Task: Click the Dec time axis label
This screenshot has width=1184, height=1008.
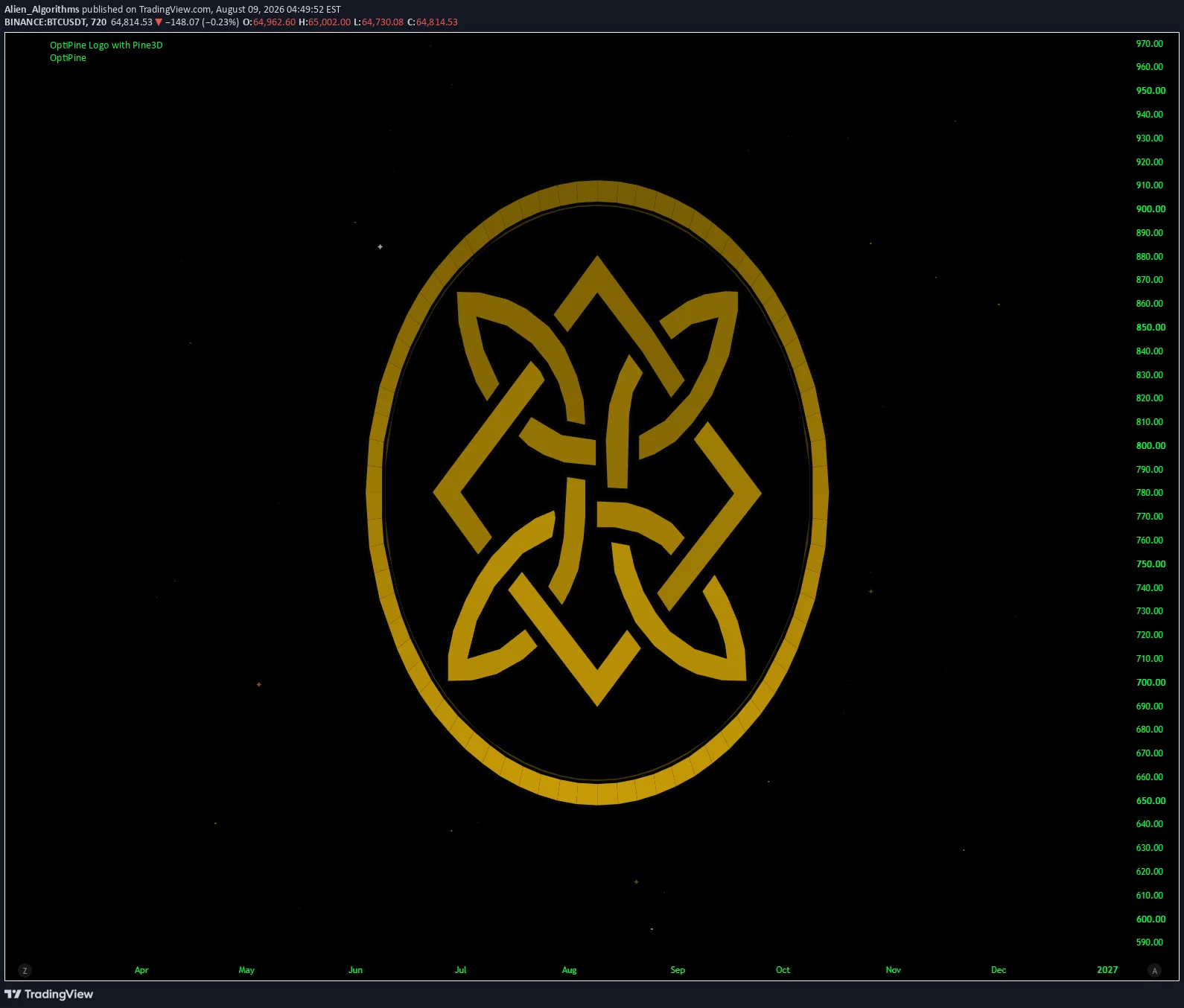Action: [x=998, y=970]
